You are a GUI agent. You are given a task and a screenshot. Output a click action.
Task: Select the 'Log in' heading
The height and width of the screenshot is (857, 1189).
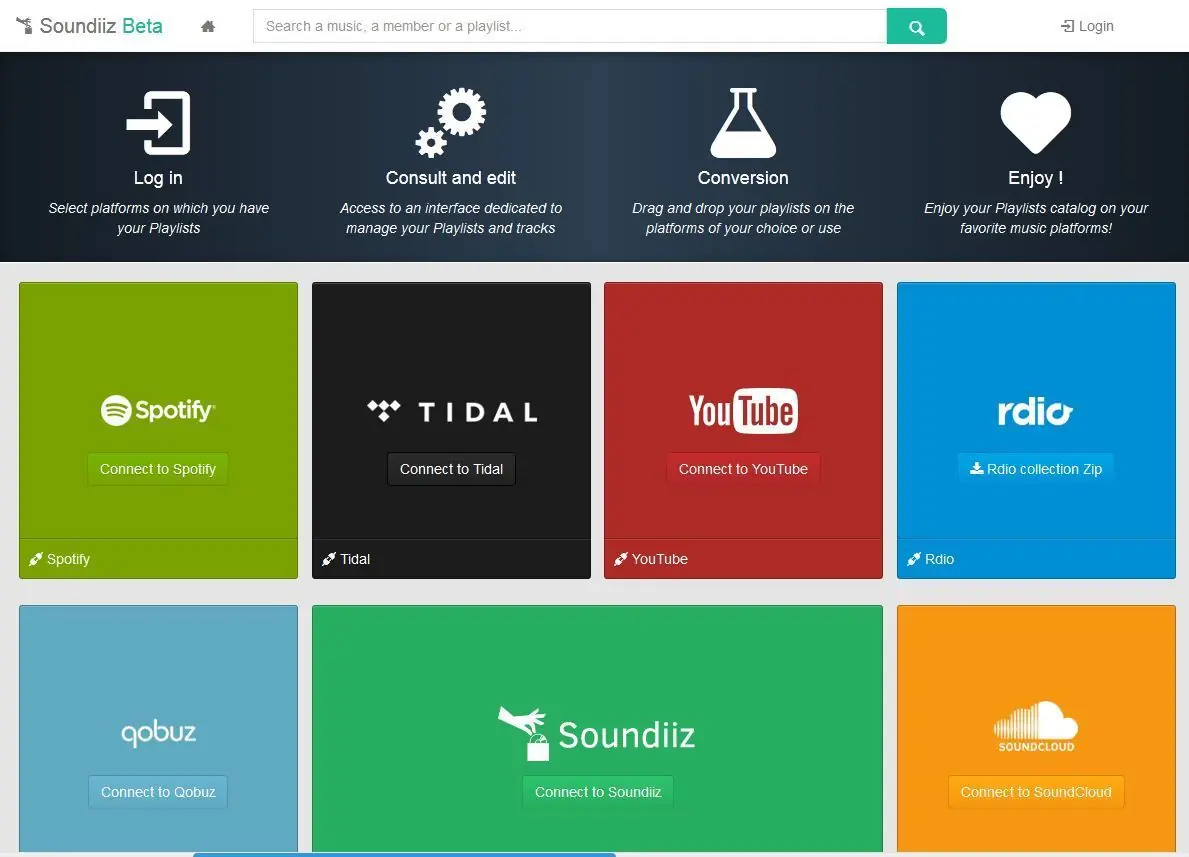click(x=158, y=177)
